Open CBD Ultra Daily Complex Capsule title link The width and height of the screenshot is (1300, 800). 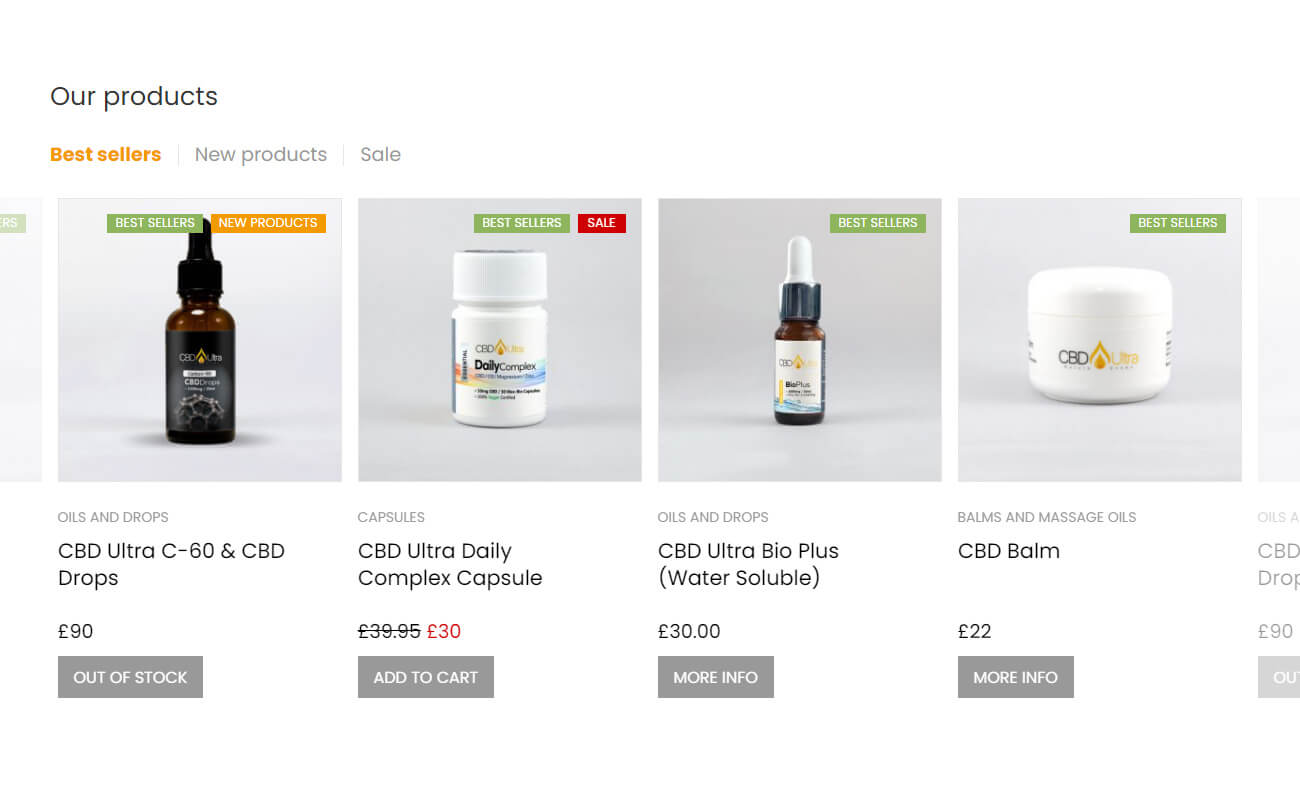[450, 564]
